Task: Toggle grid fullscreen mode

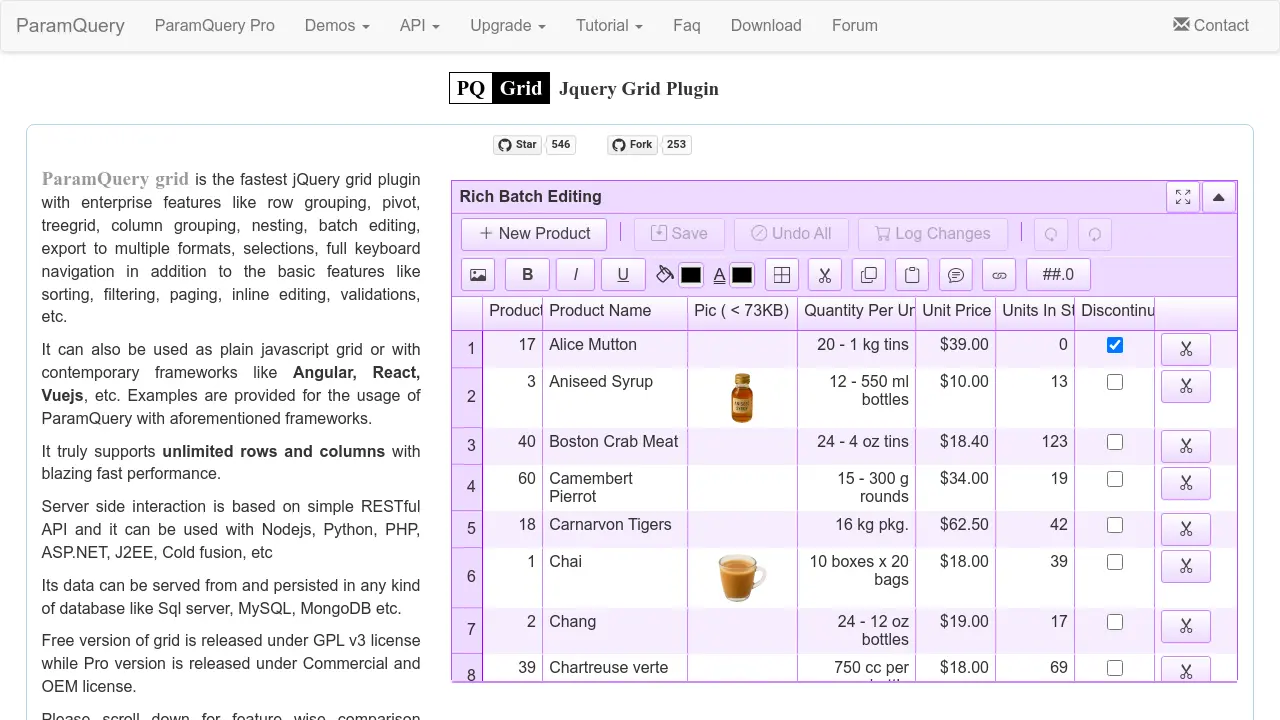Action: click(x=1183, y=197)
